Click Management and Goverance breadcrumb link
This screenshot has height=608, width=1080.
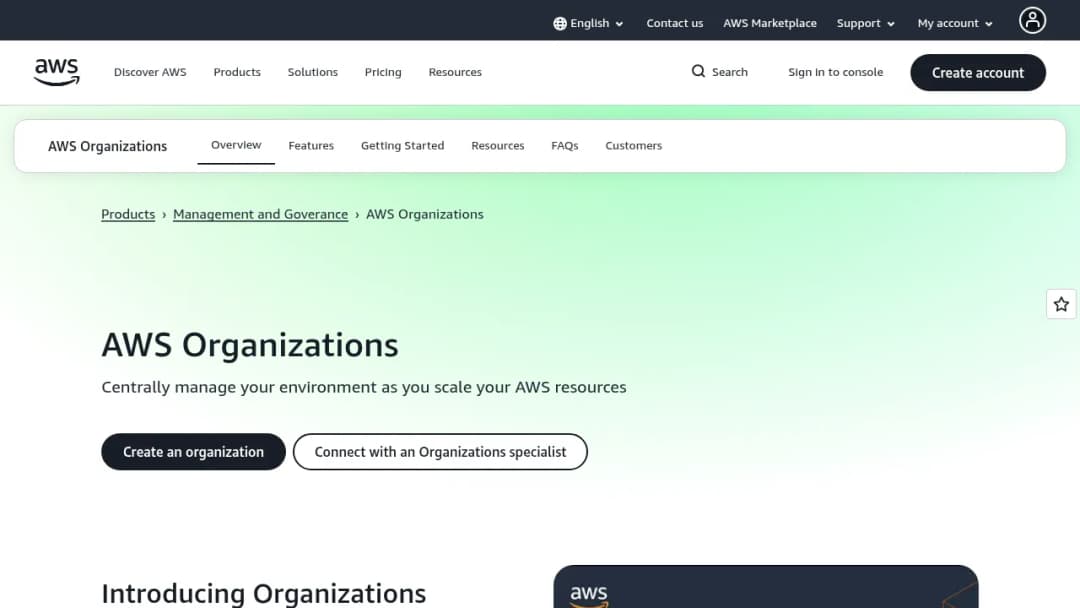coord(260,214)
